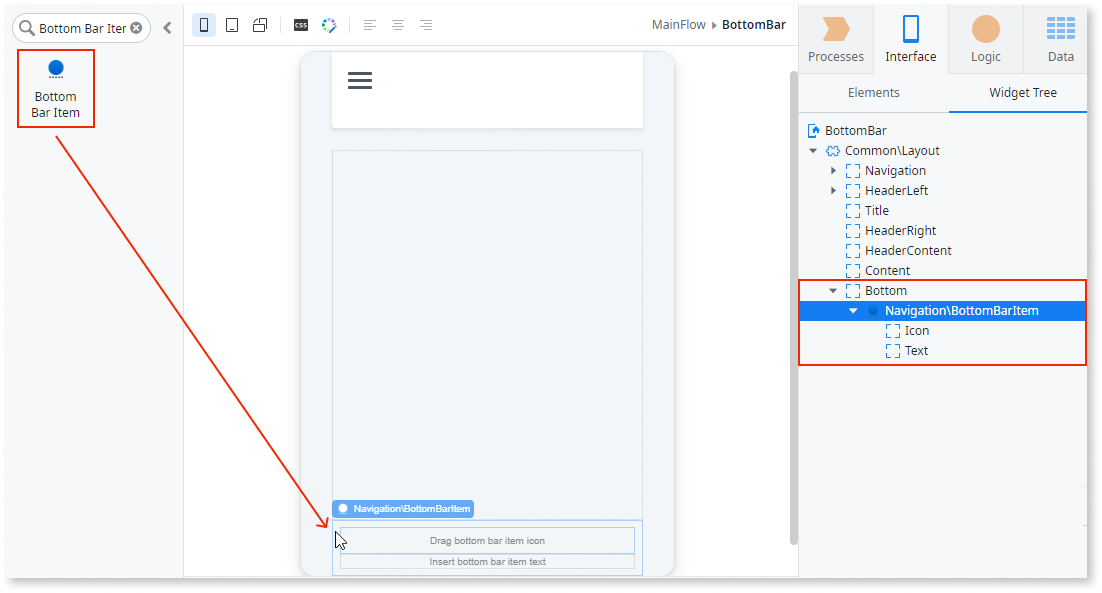
Task: Expand the Navigation tree node
Action: pyautogui.click(x=834, y=170)
